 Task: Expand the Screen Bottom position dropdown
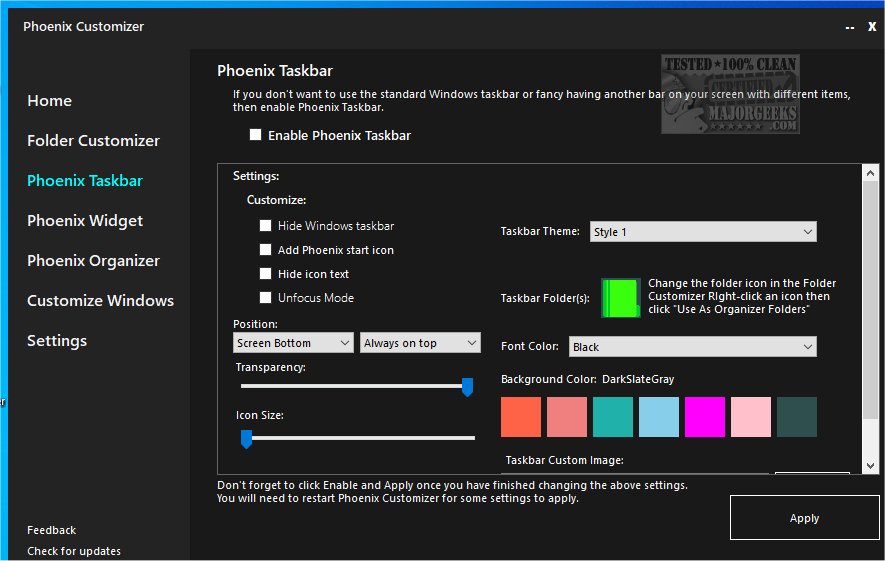(293, 343)
